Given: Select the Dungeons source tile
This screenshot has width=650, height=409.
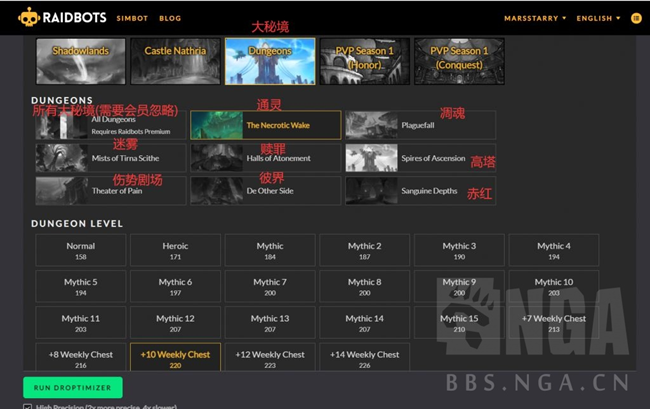Looking at the screenshot, I should click(x=270, y=61).
